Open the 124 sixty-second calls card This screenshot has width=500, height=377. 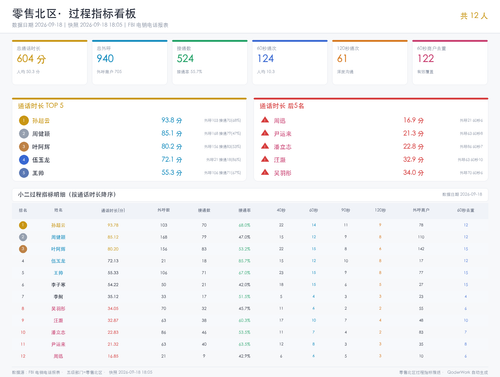pos(290,62)
